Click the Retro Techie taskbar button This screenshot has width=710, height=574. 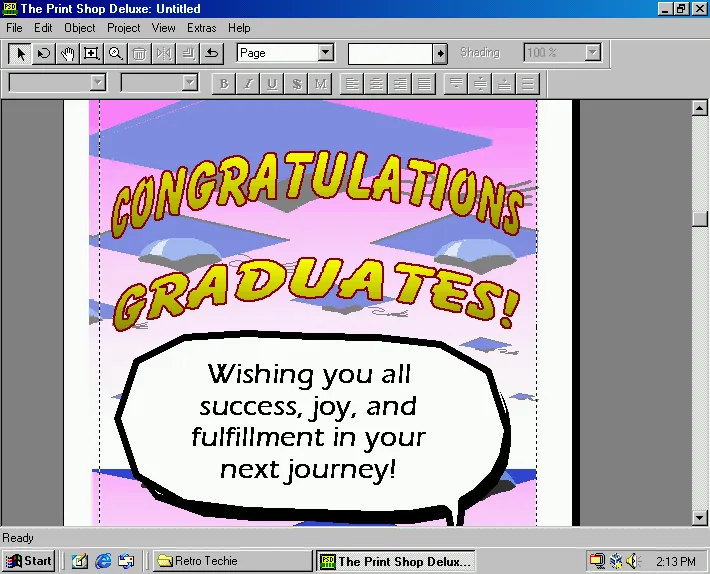pyautogui.click(x=232, y=561)
